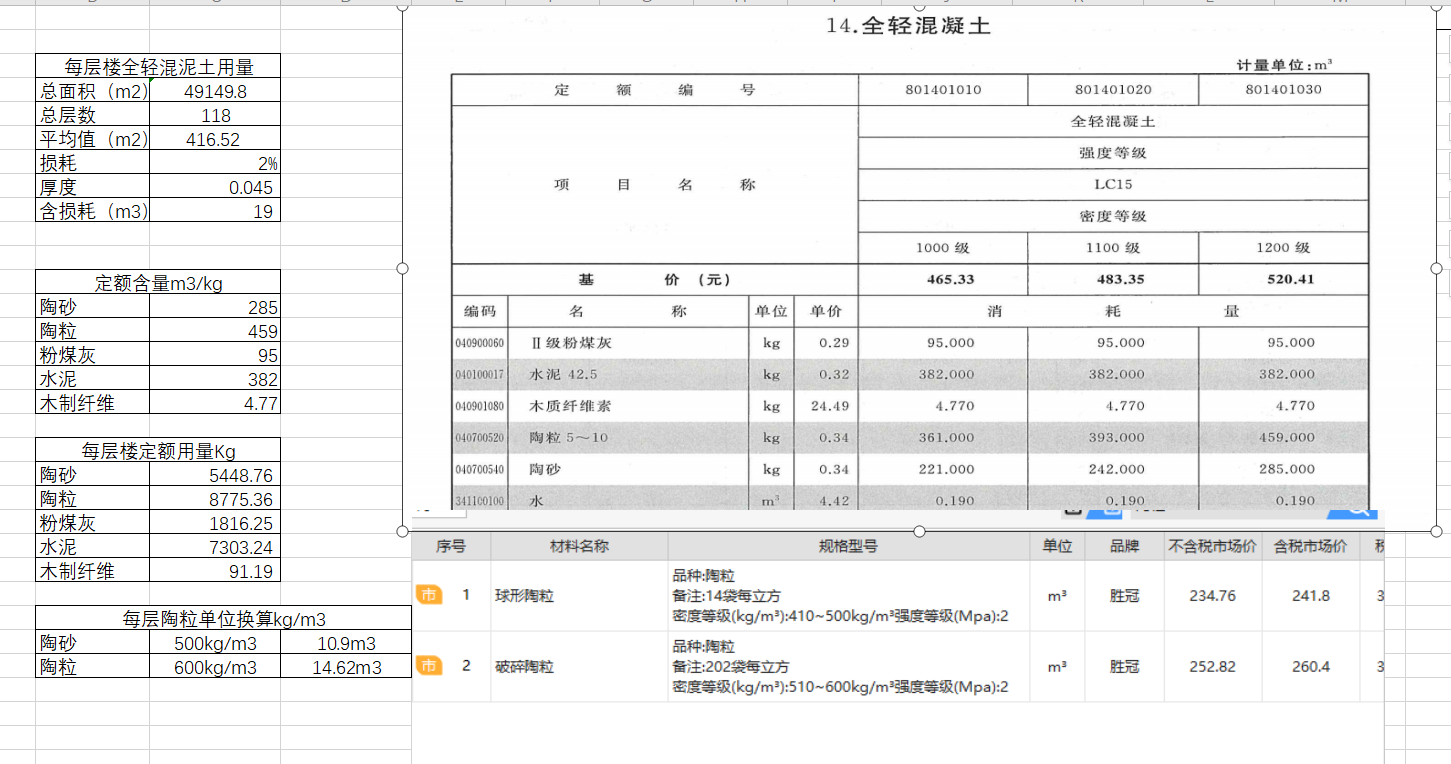The width and height of the screenshot is (1451, 764).
Task: Click the cell containing 118
Action: pyautogui.click(x=215, y=115)
